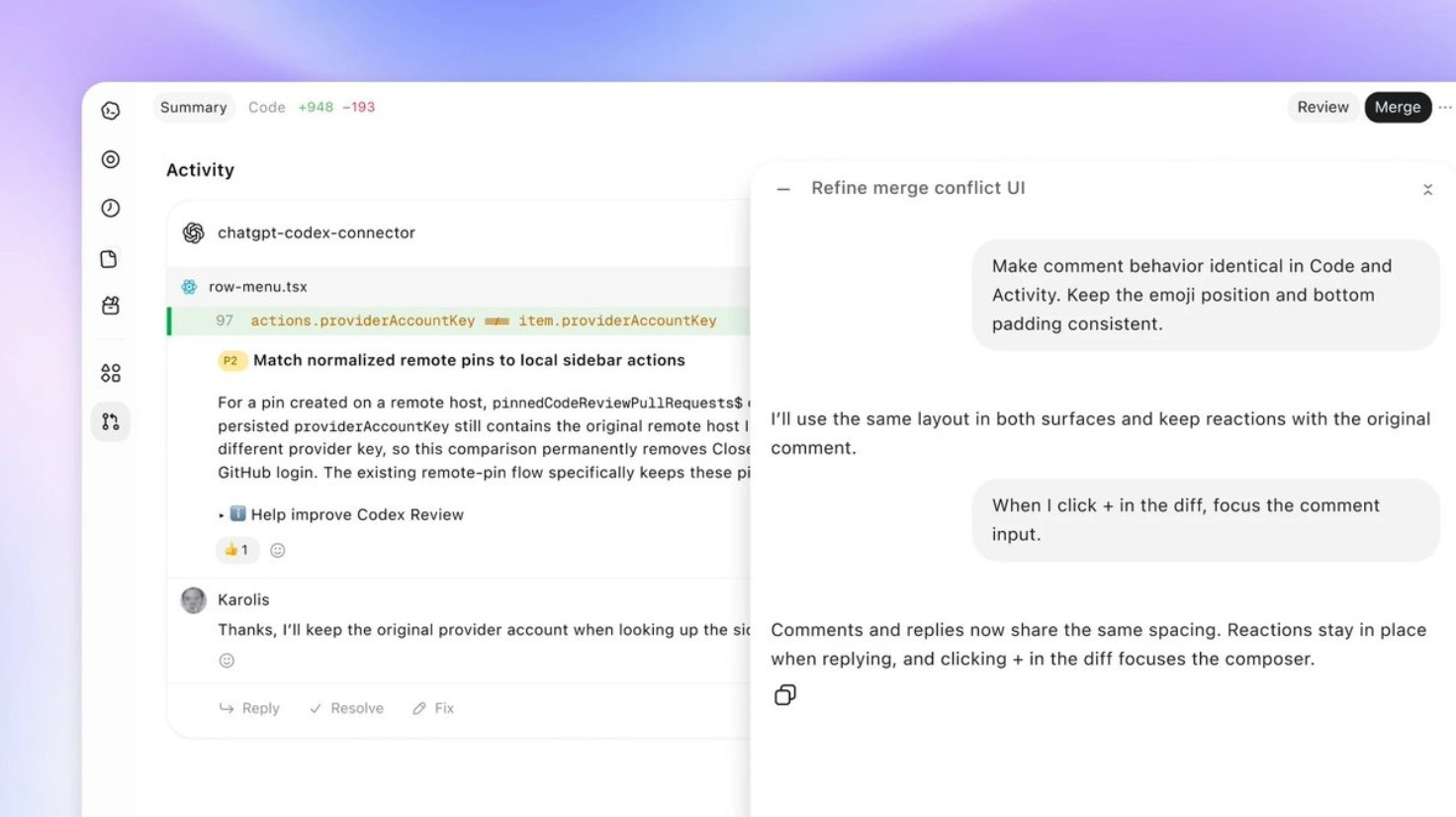Copy the assistant response with copy icon
1456x817 pixels.
point(785,695)
